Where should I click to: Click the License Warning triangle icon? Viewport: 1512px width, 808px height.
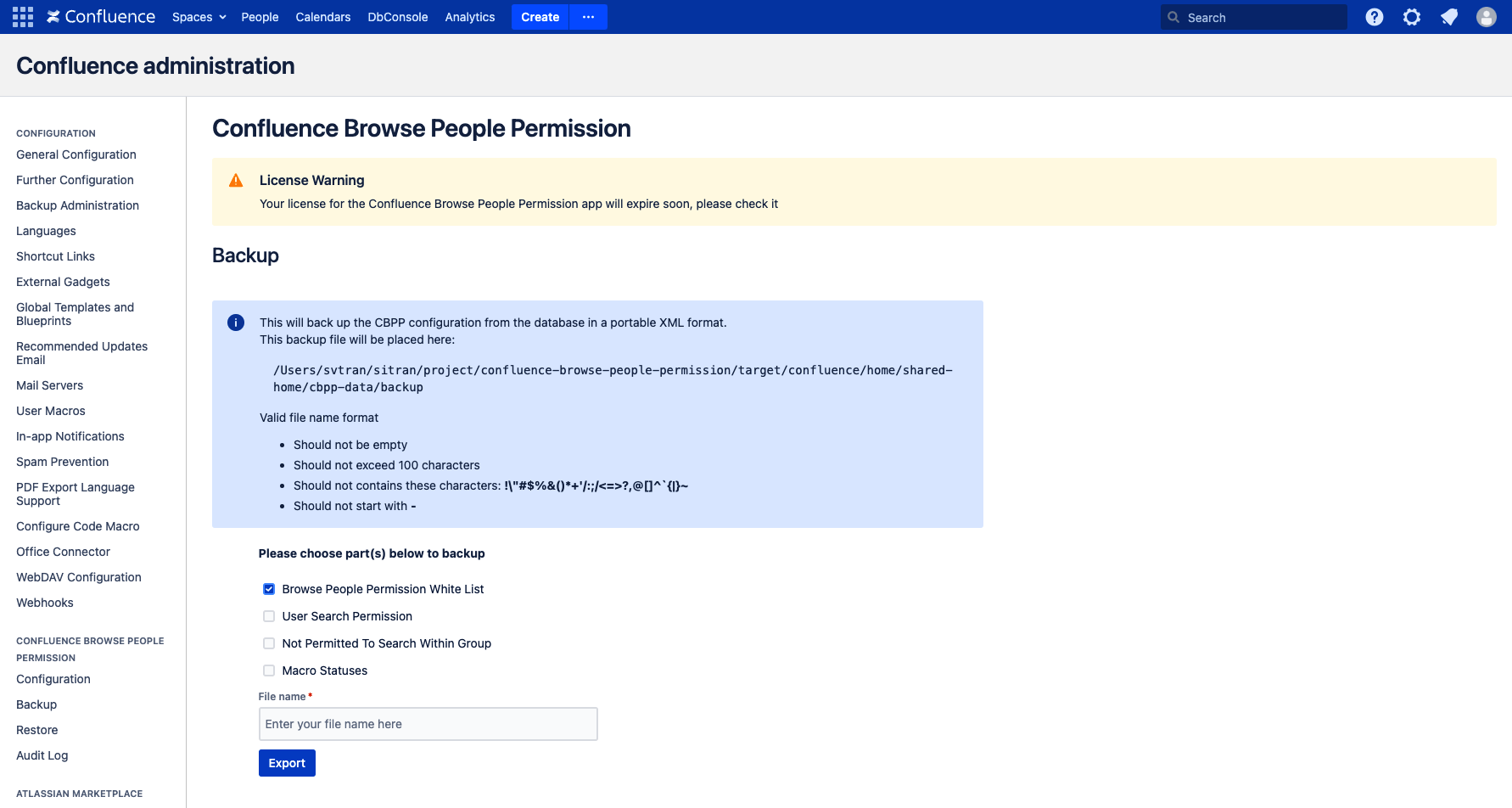236,181
